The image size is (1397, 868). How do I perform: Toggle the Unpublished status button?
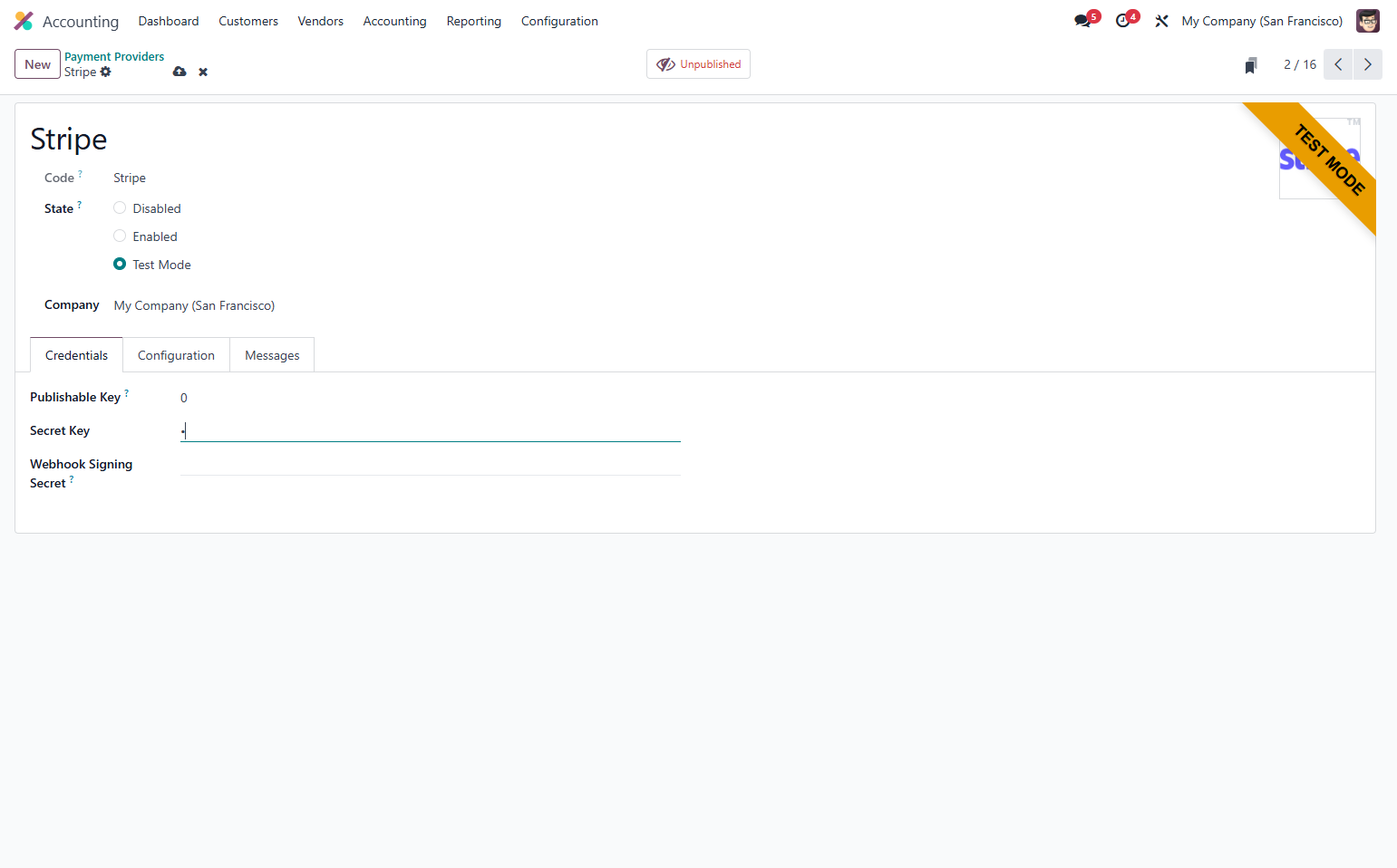click(698, 64)
